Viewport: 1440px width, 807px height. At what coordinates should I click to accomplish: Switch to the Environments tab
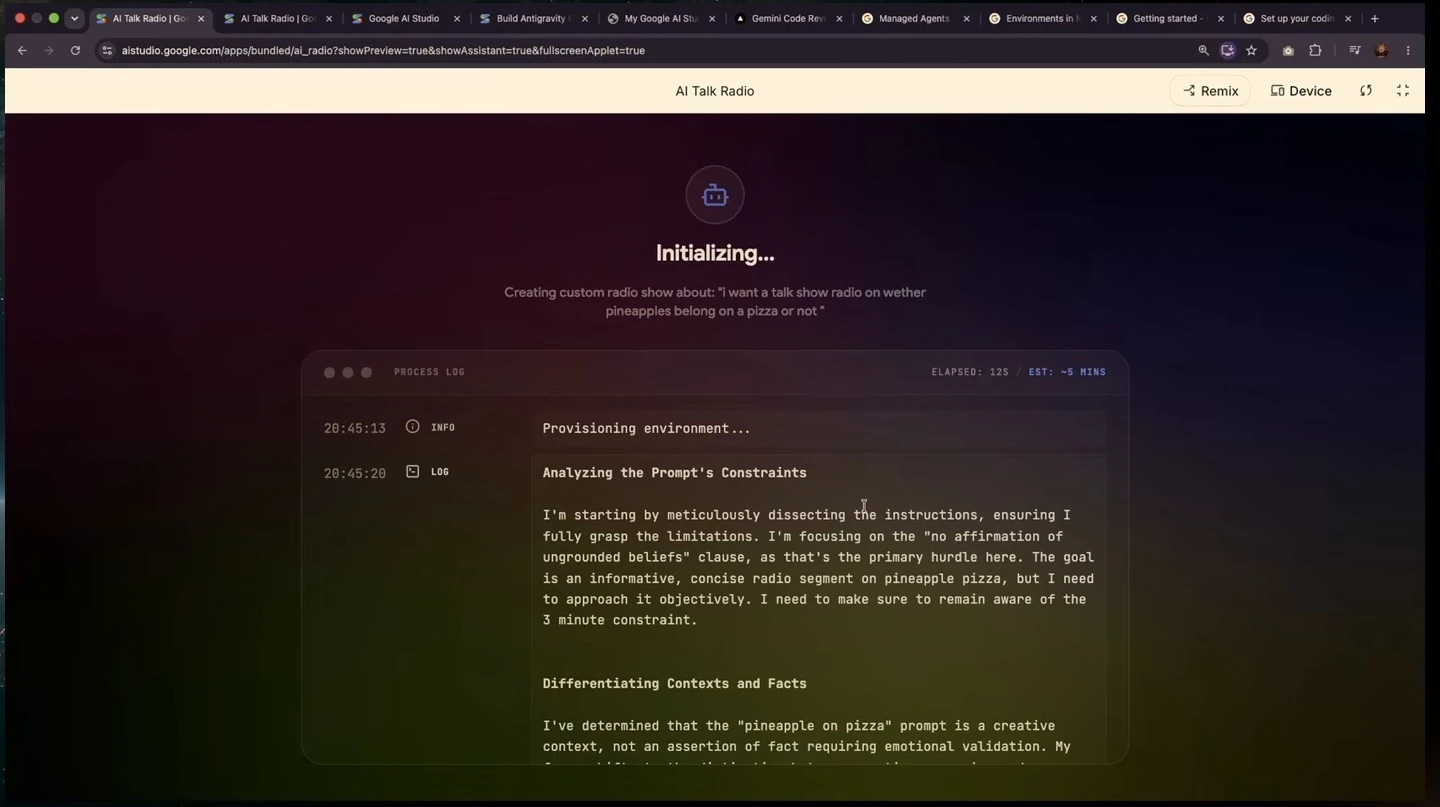[1043, 18]
